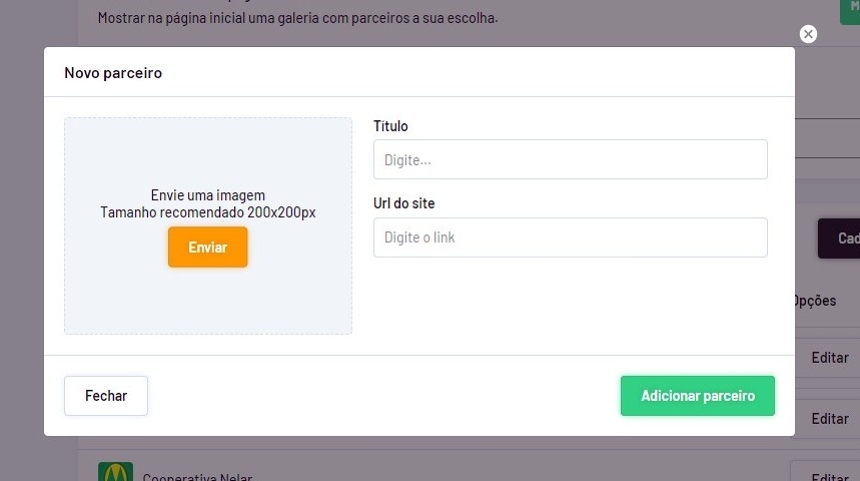Focus the Título text field
860x481 pixels.
point(570,160)
